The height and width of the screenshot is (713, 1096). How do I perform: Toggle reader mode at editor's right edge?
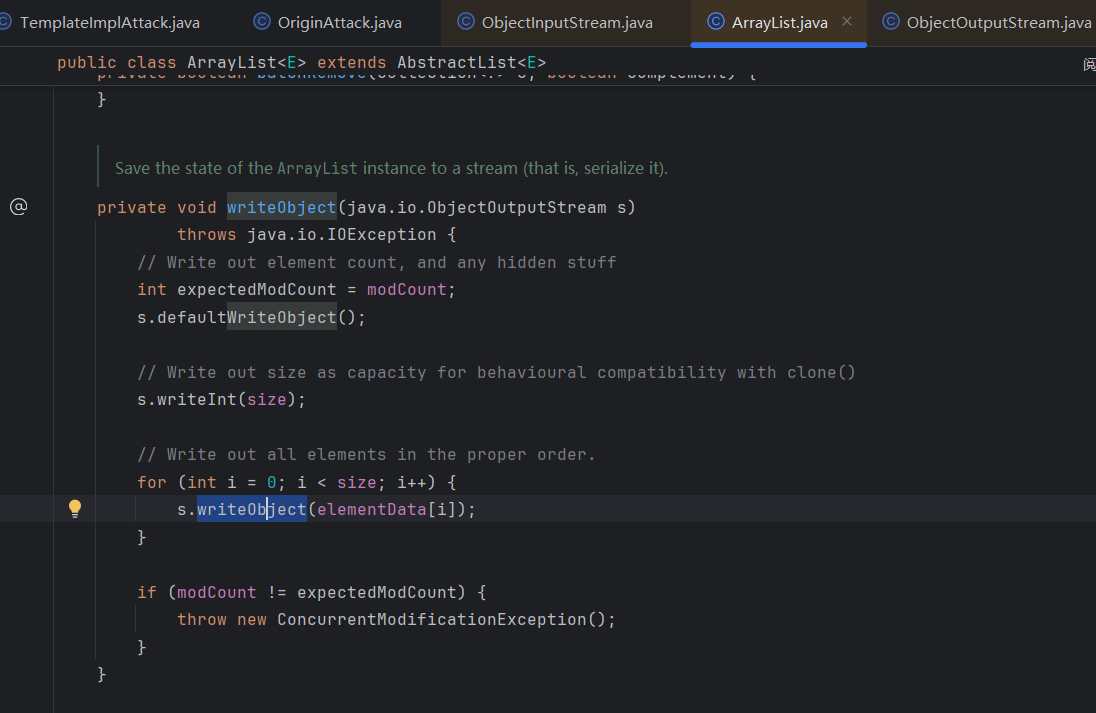[x=1088, y=64]
